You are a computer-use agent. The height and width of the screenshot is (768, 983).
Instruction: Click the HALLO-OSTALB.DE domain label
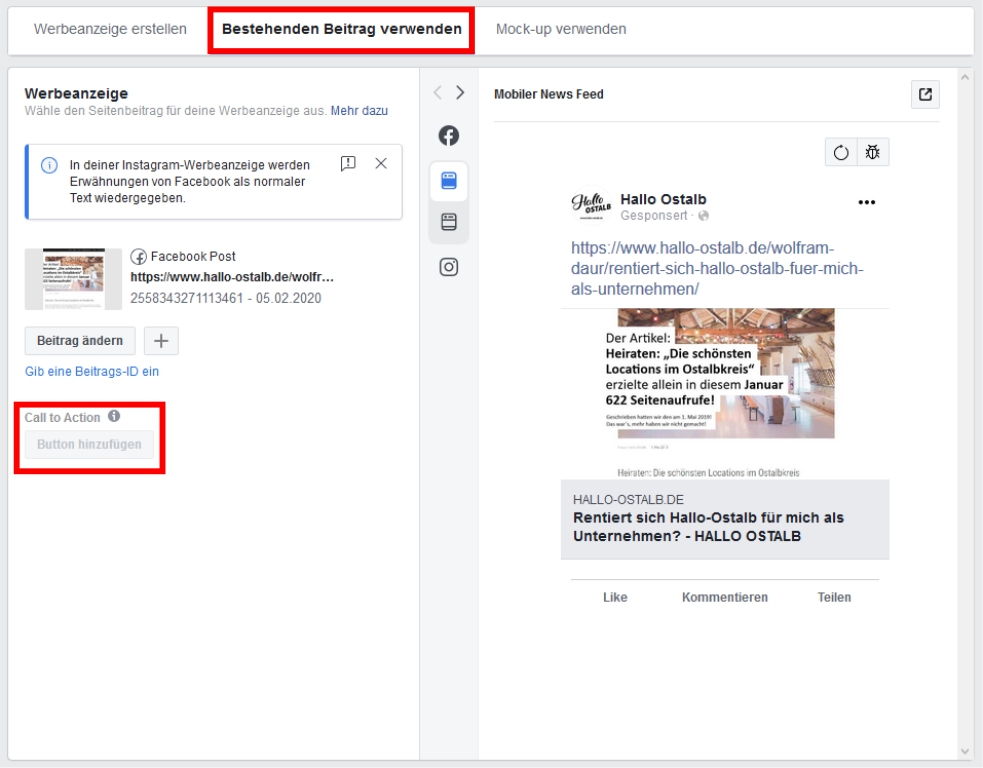[x=628, y=500]
